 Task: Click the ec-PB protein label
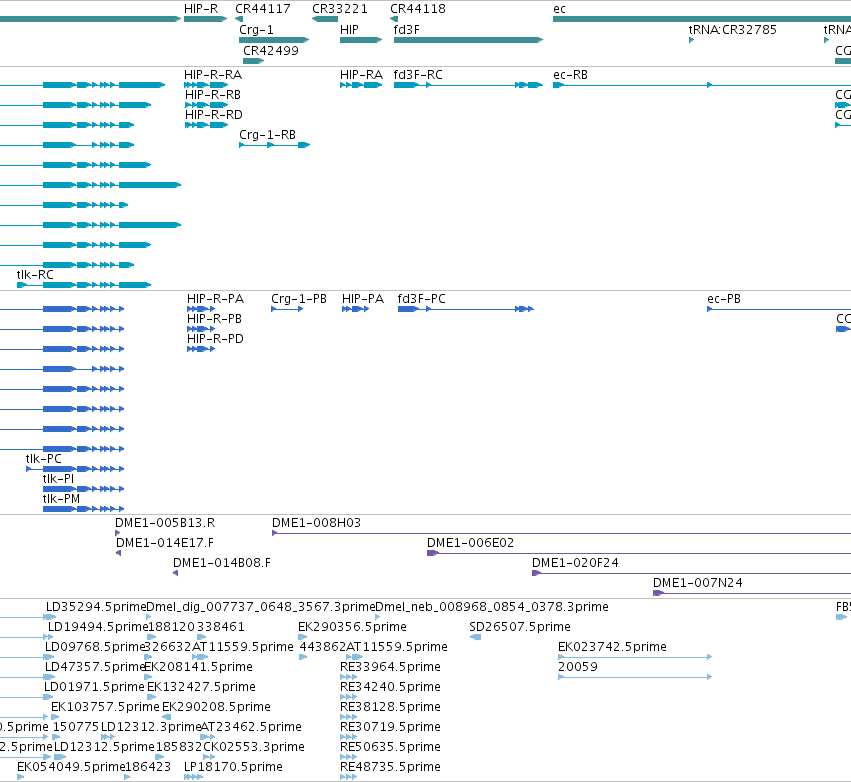click(x=724, y=298)
